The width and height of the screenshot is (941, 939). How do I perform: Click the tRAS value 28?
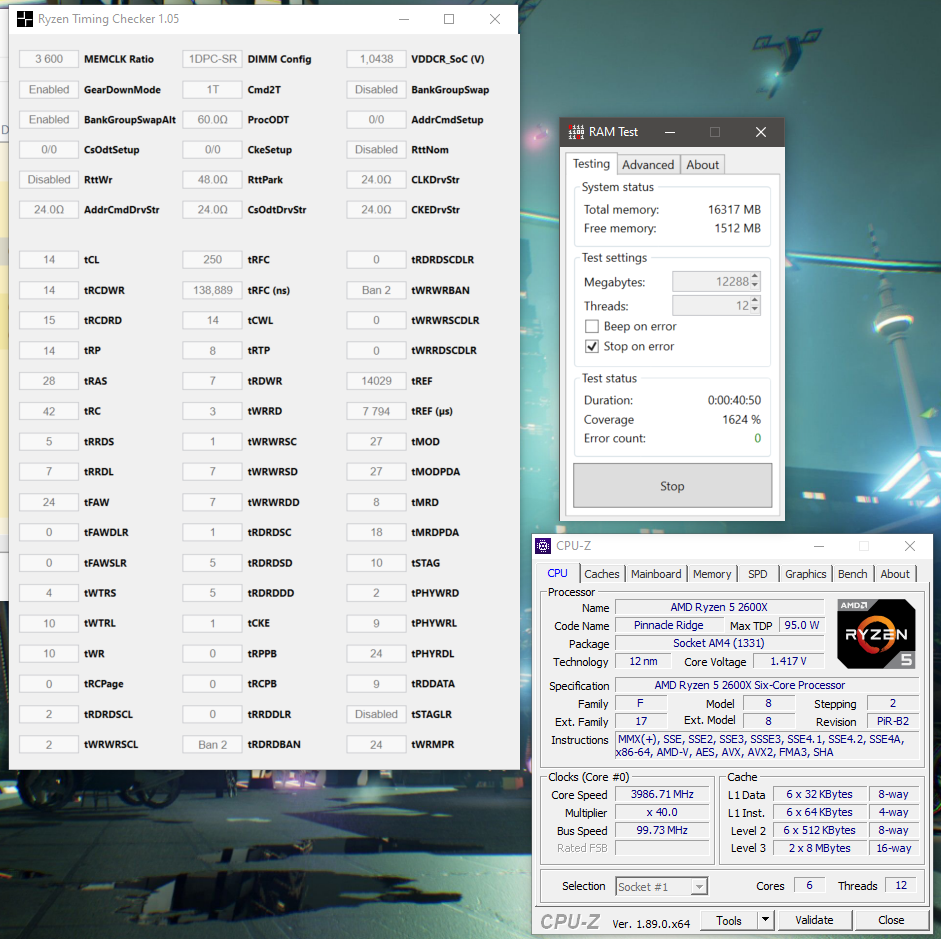[x=49, y=381]
